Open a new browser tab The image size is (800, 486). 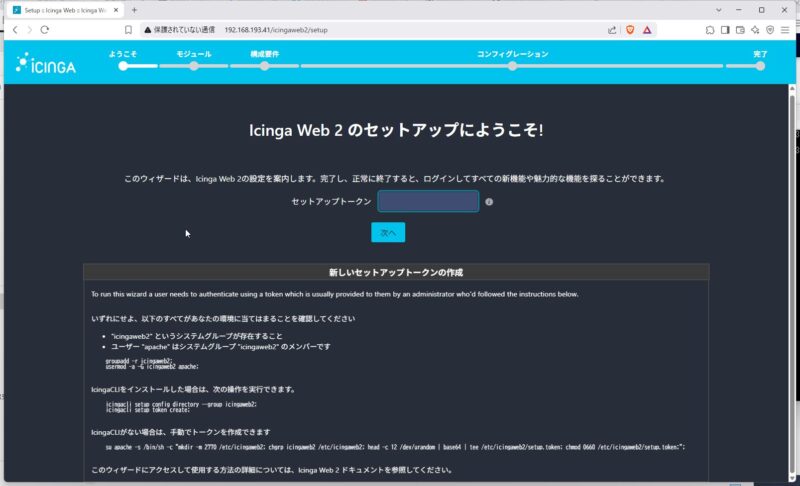coord(134,10)
